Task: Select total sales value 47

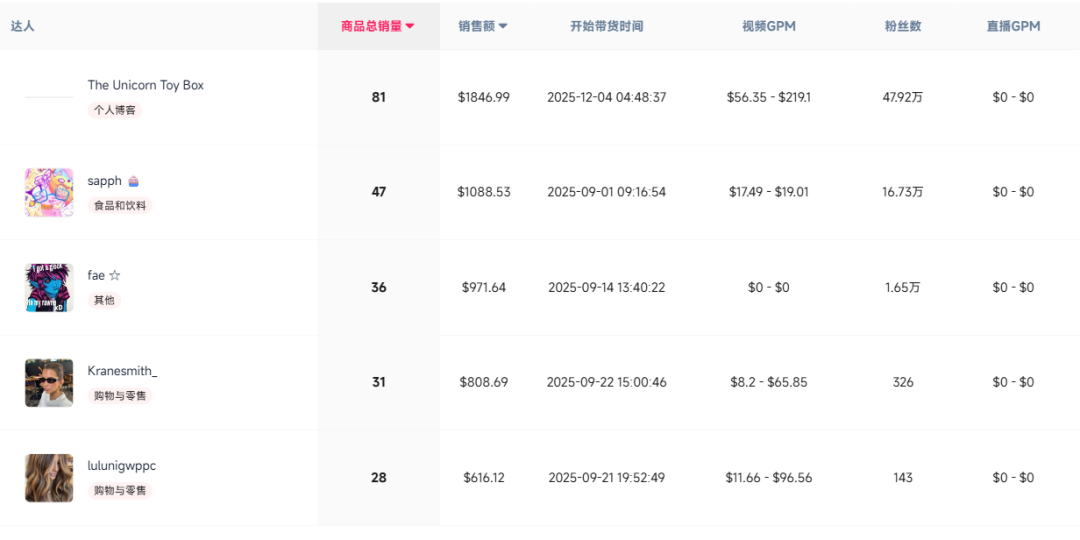Action: 379,192
